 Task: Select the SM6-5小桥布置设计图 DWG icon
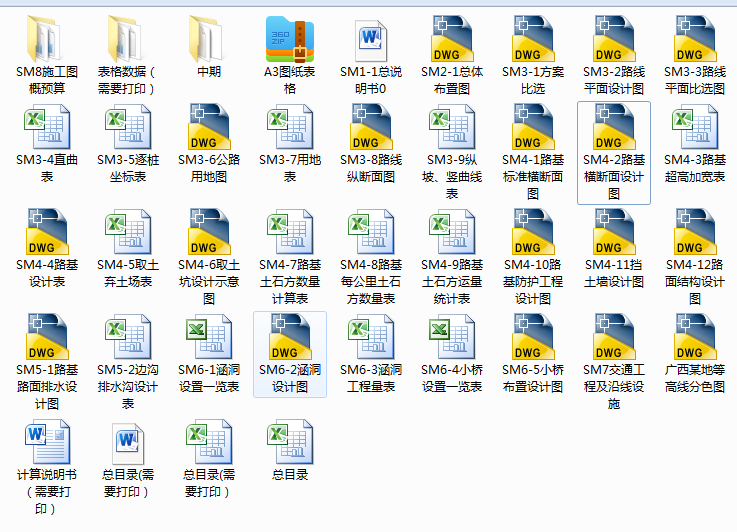pos(533,337)
